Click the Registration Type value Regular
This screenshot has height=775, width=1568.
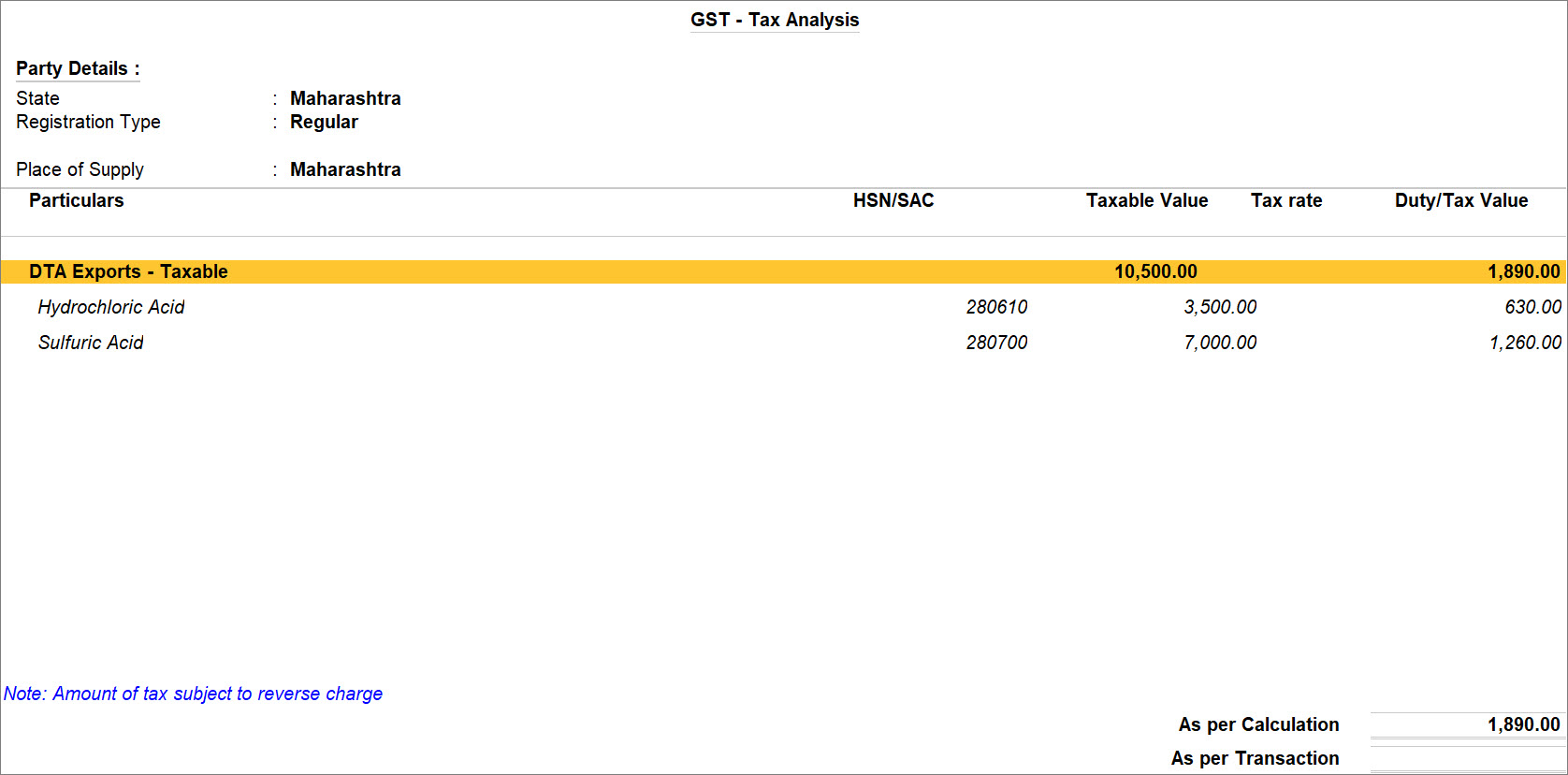click(x=324, y=122)
